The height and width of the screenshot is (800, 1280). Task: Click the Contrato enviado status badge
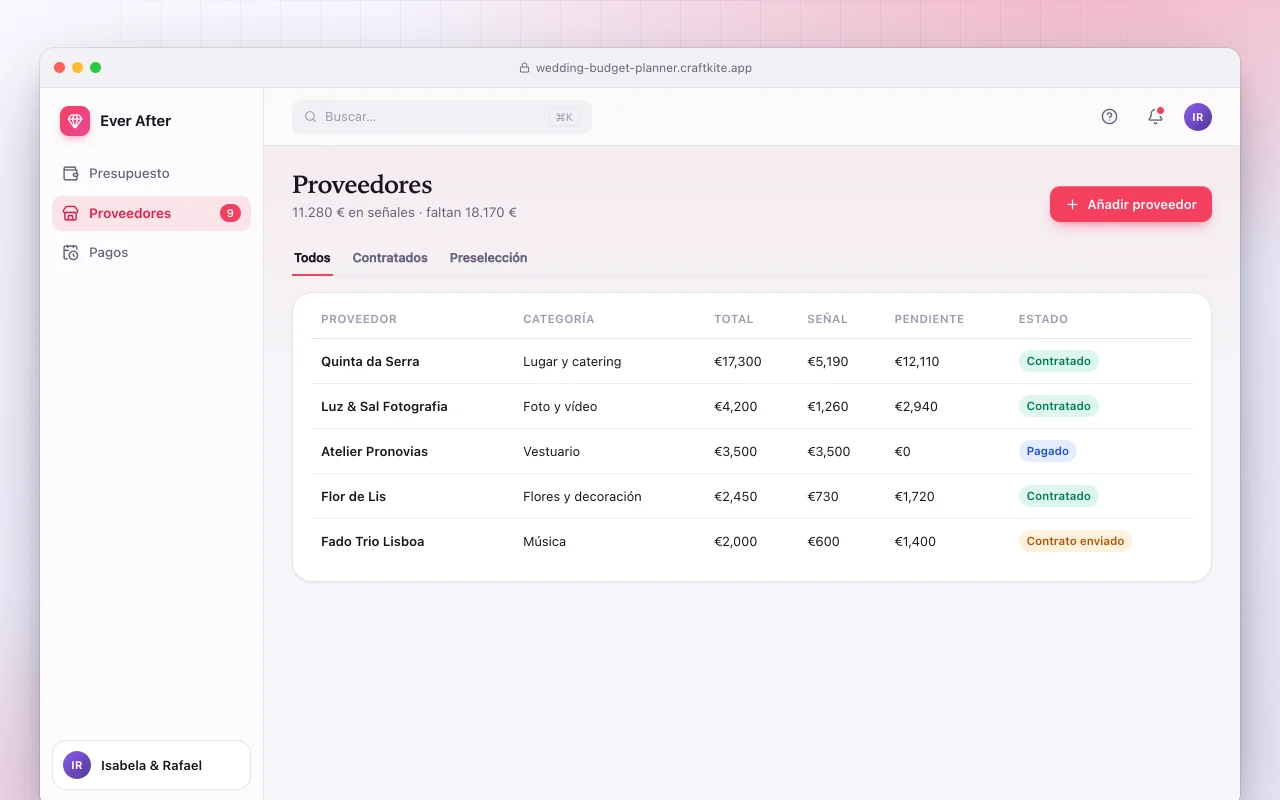[x=1075, y=541]
